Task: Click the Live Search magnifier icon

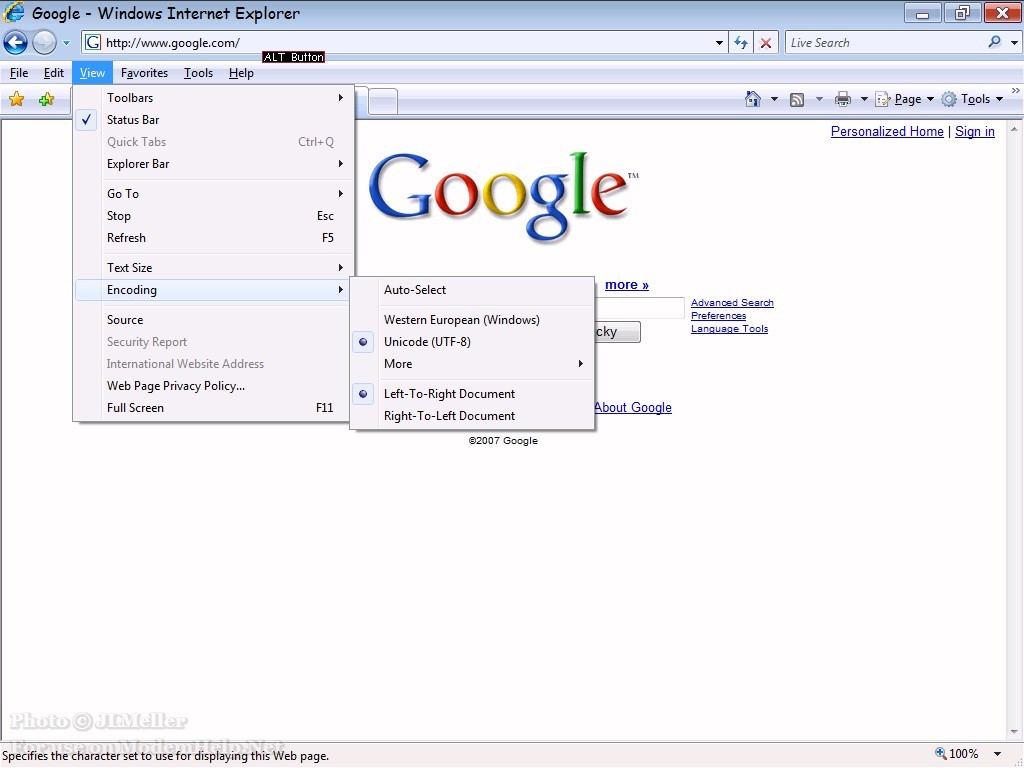Action: tap(994, 42)
